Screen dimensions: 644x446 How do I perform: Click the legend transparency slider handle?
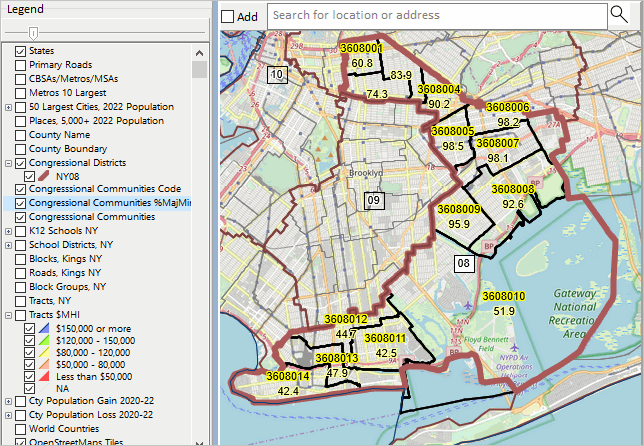click(33, 32)
